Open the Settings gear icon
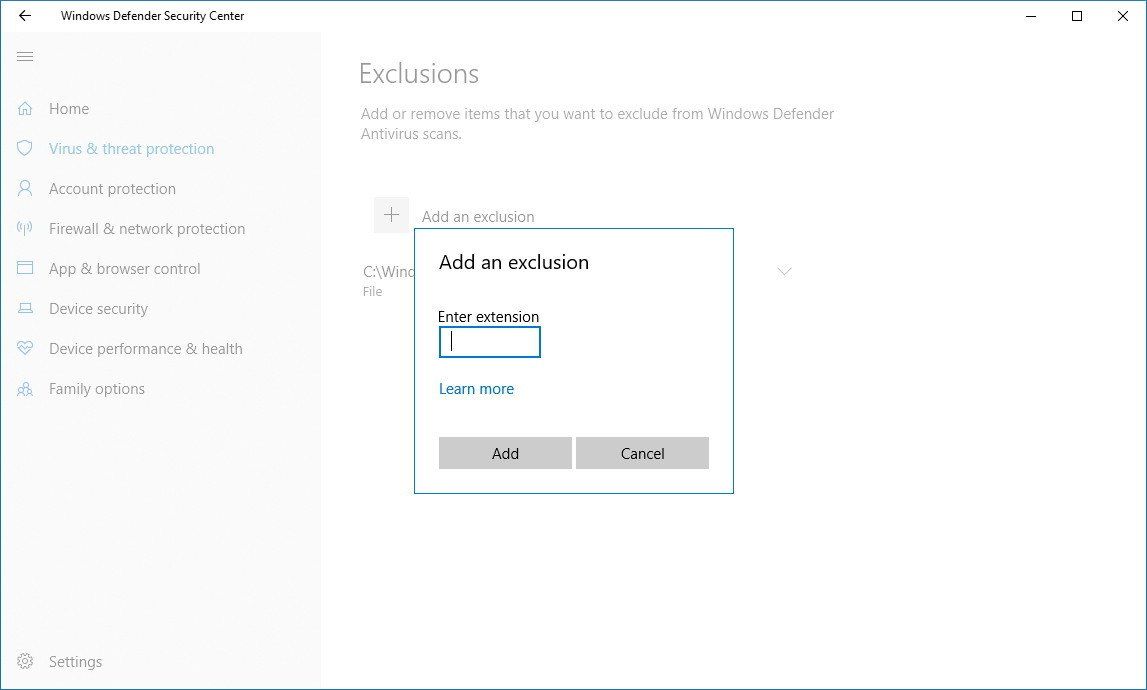 [x=24, y=661]
